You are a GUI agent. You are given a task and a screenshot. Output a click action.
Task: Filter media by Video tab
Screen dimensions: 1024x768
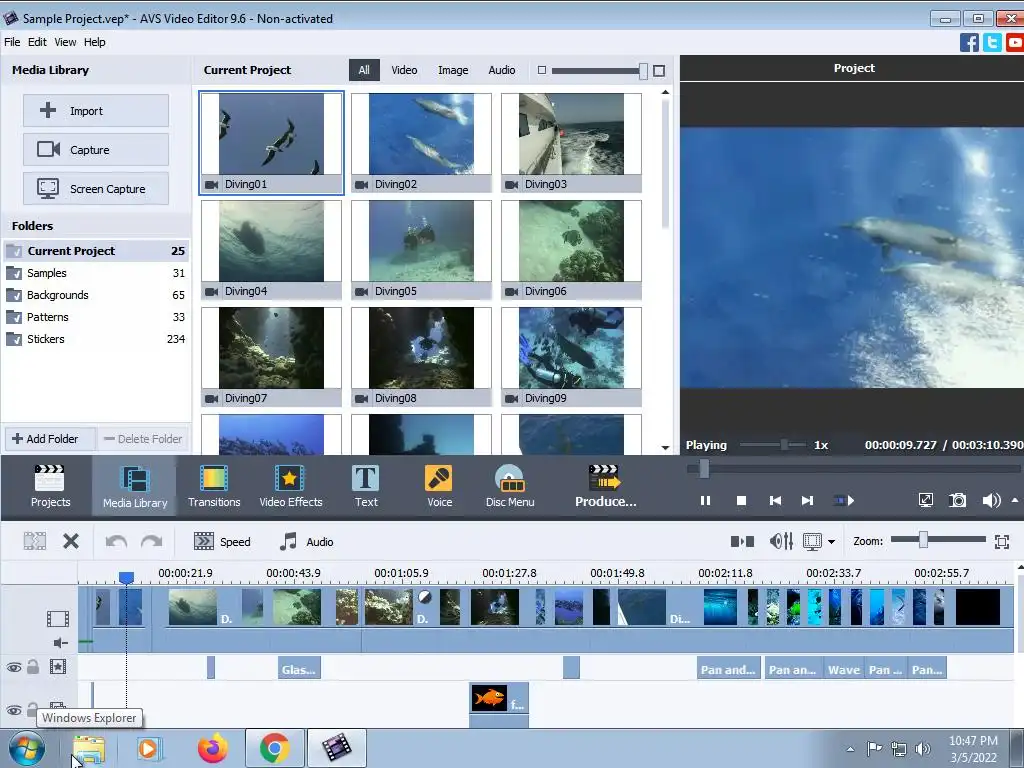tap(404, 70)
